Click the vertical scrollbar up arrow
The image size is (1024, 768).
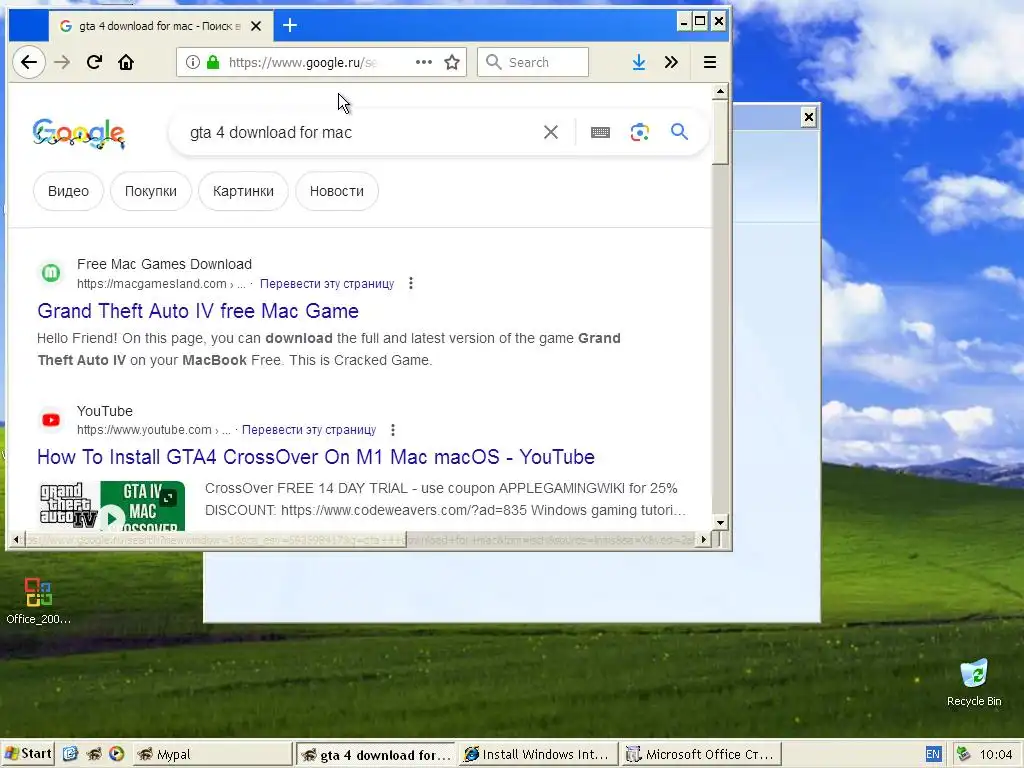pyautogui.click(x=720, y=91)
